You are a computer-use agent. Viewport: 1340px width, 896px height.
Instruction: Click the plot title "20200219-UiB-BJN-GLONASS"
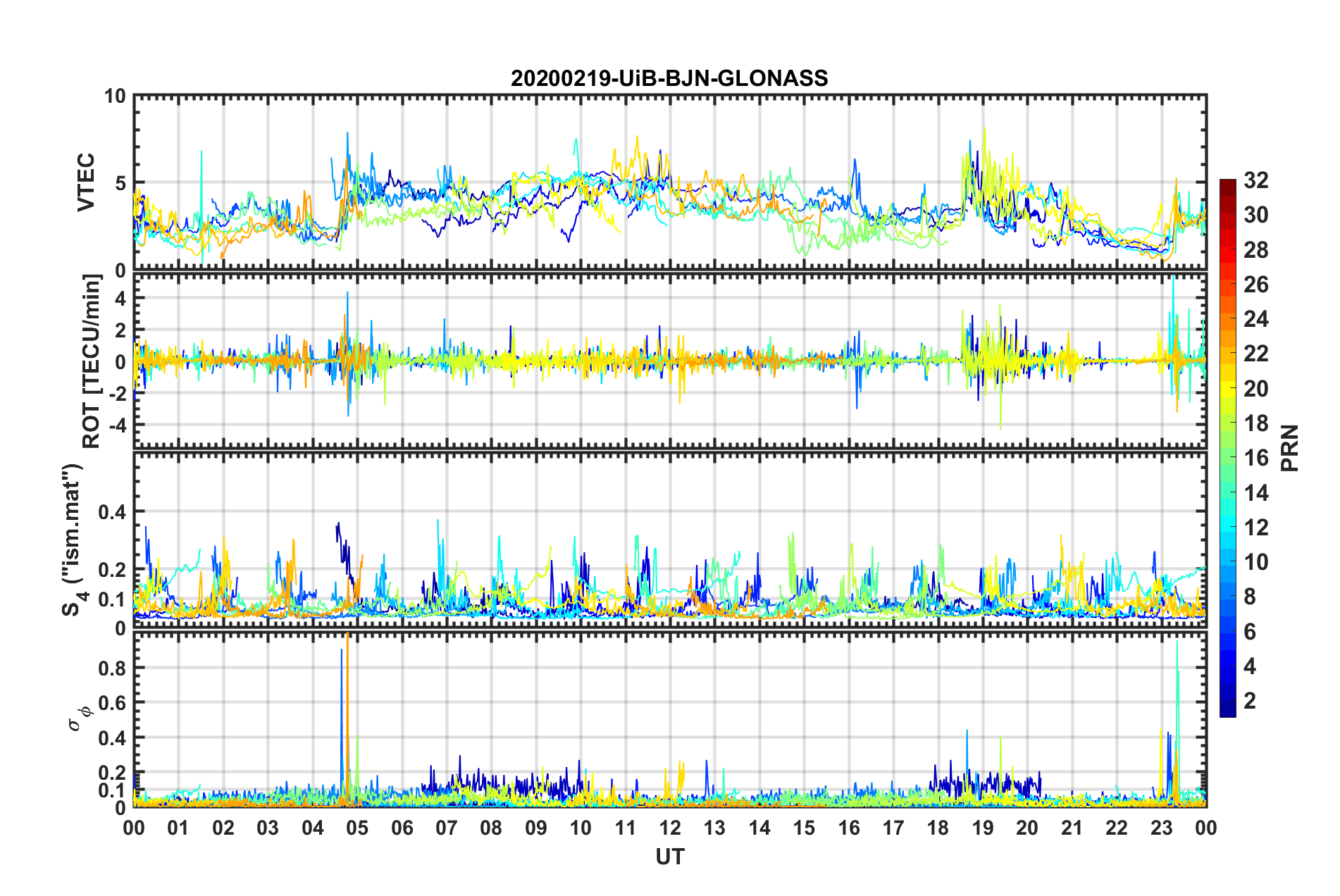(669, 78)
